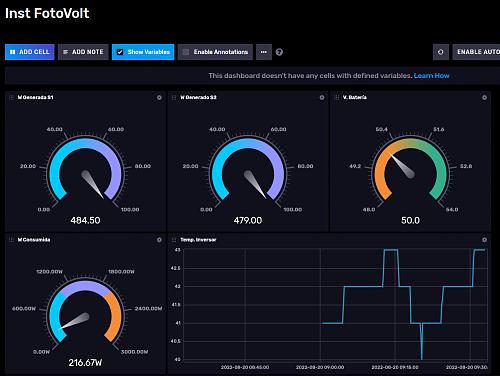500x376 pixels.
Task: Click the 216.67W value on W Consumida gauge
Action: click(x=85, y=362)
